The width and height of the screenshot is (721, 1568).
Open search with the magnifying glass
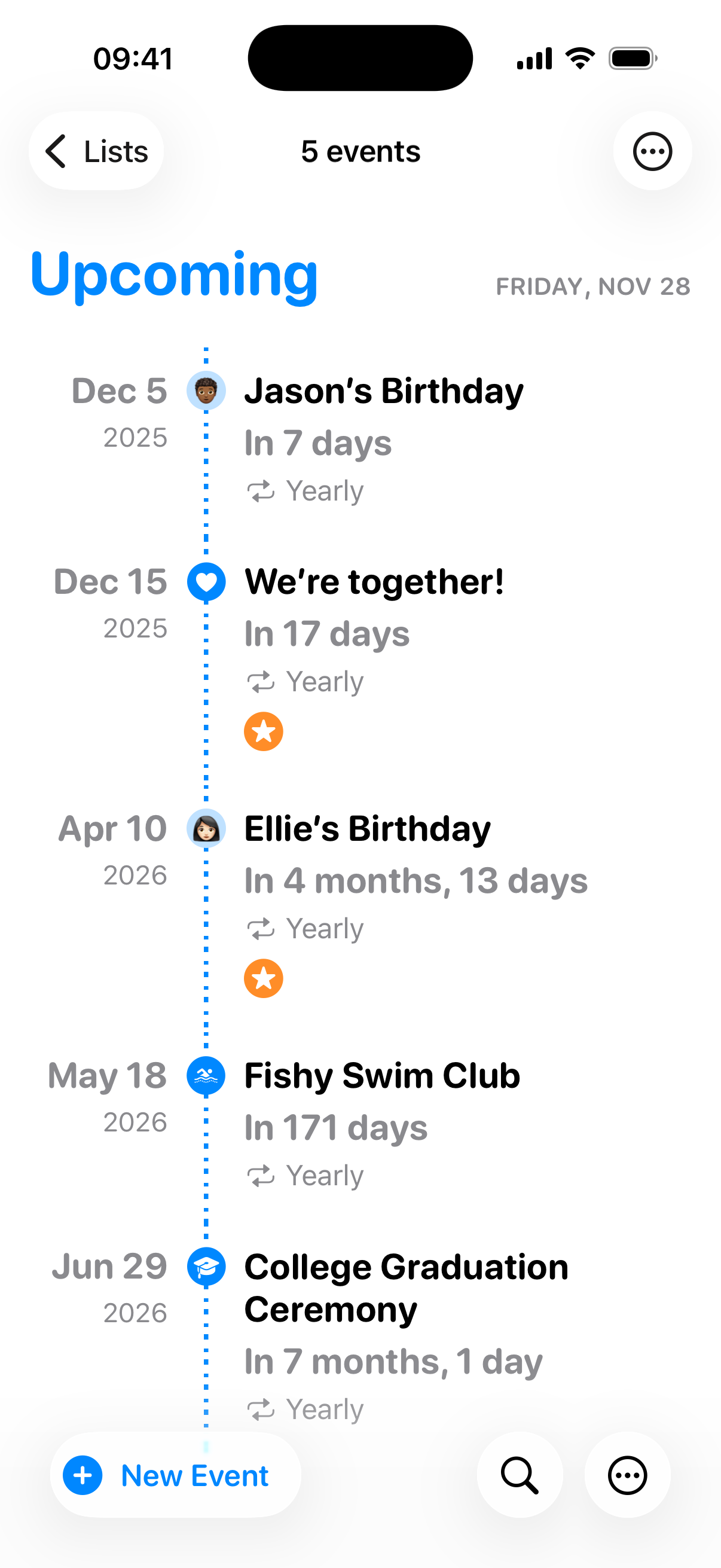click(x=520, y=1475)
